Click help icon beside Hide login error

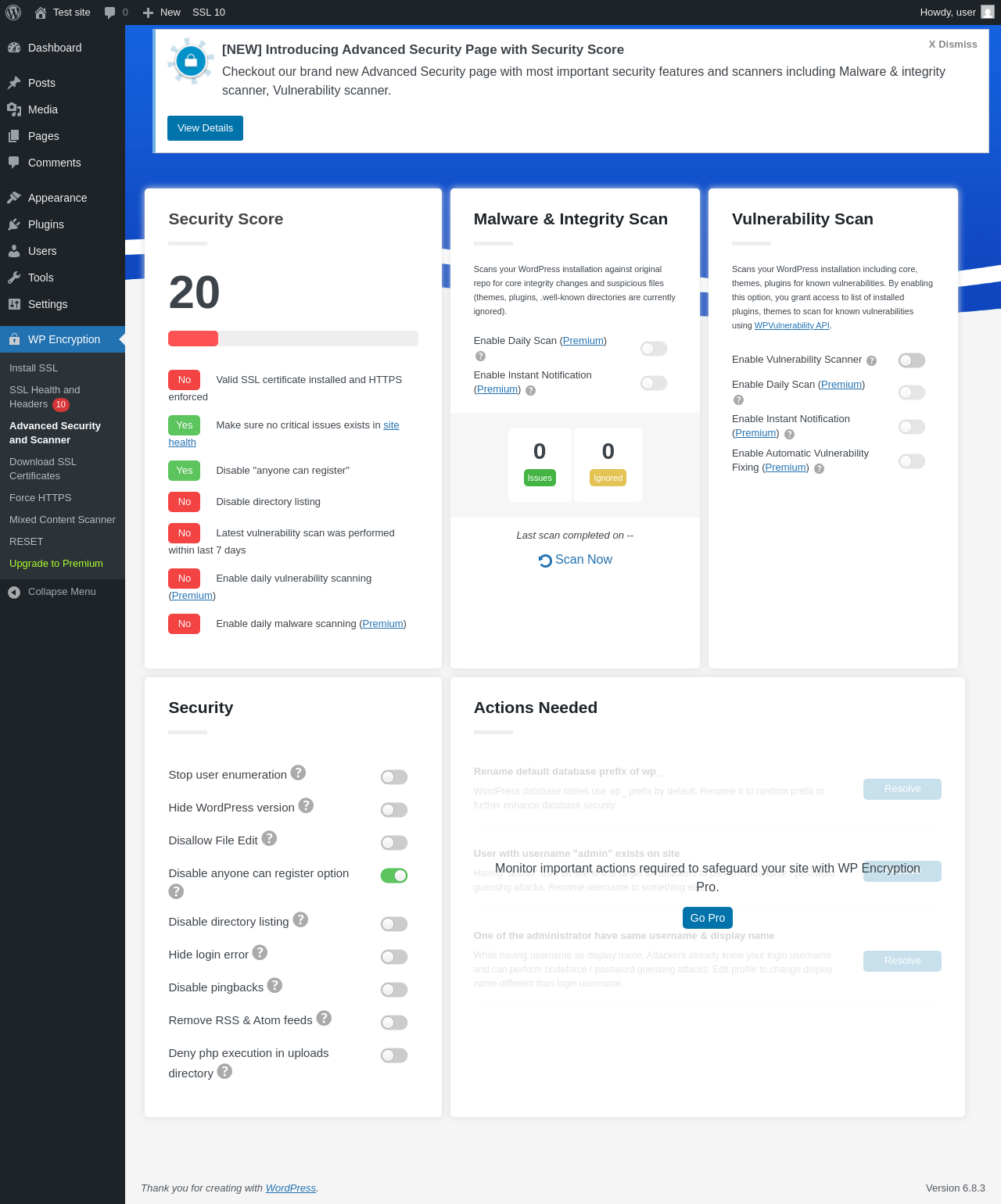coord(260,952)
